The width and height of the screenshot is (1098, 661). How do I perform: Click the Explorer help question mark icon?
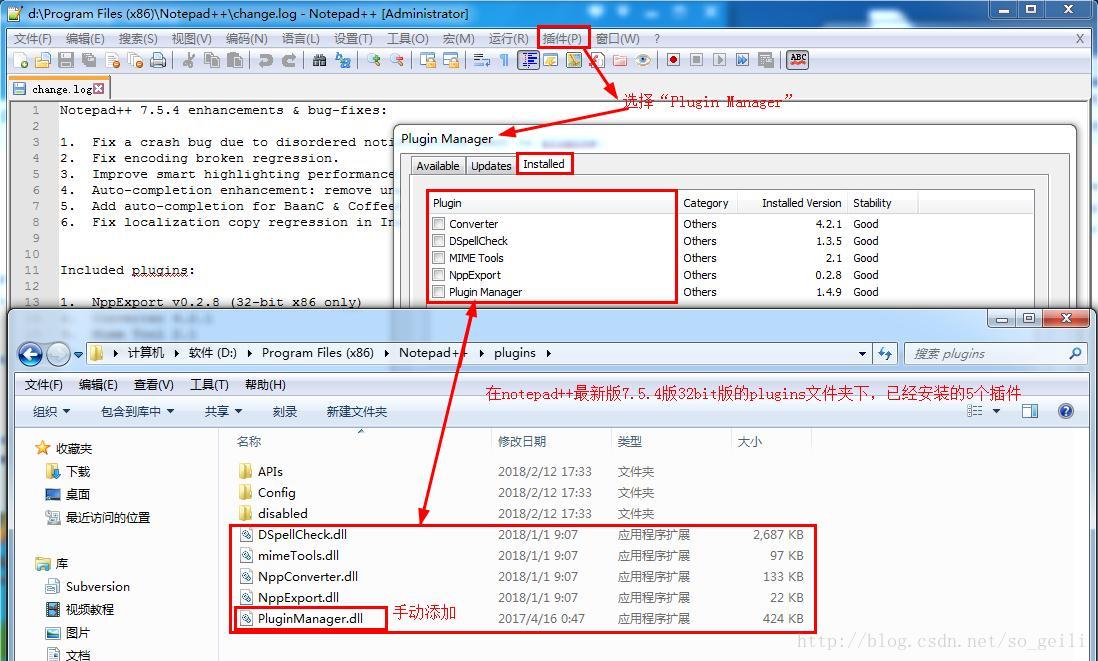(x=1066, y=411)
